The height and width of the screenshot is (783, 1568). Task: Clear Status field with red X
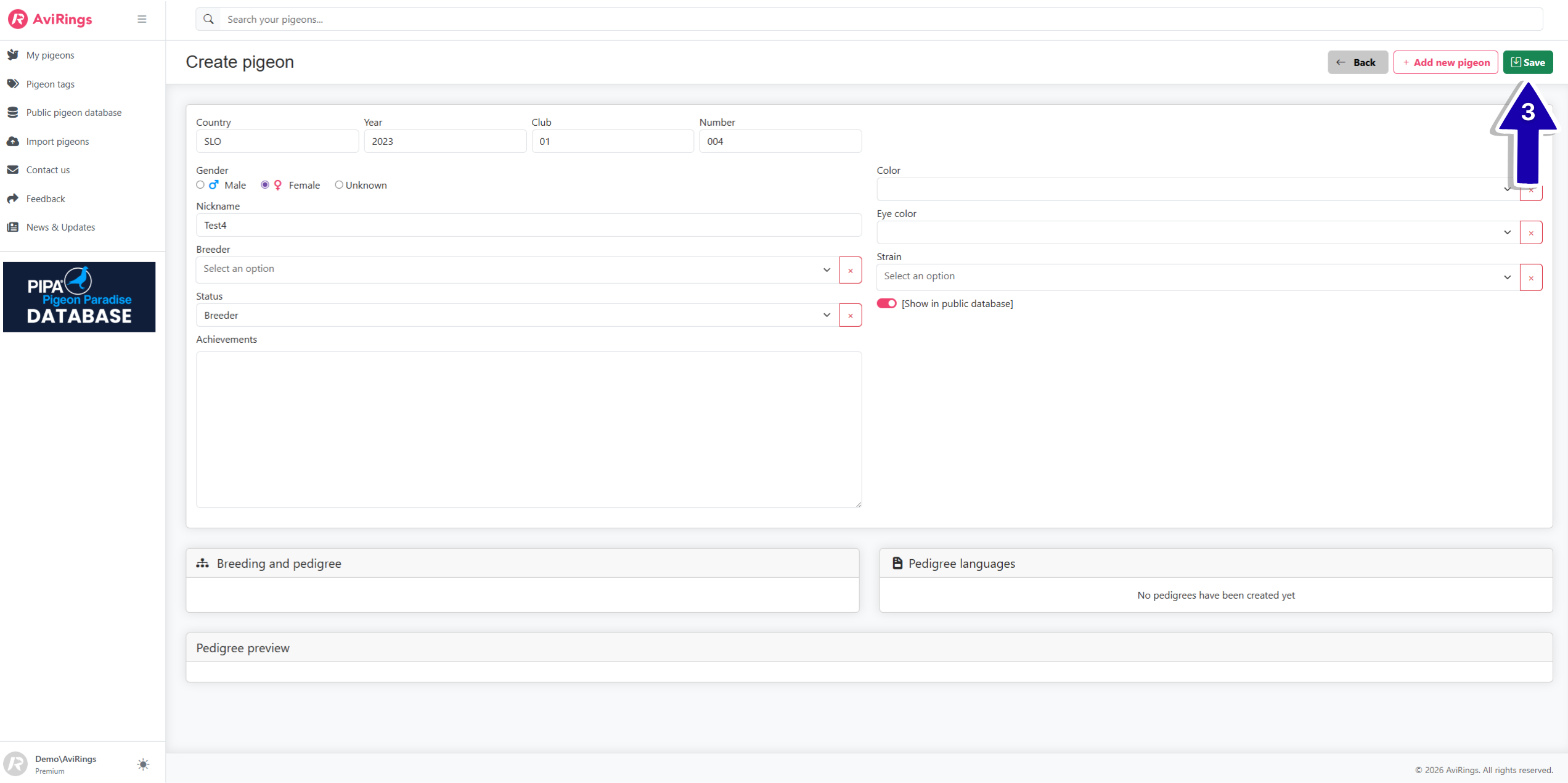click(850, 315)
